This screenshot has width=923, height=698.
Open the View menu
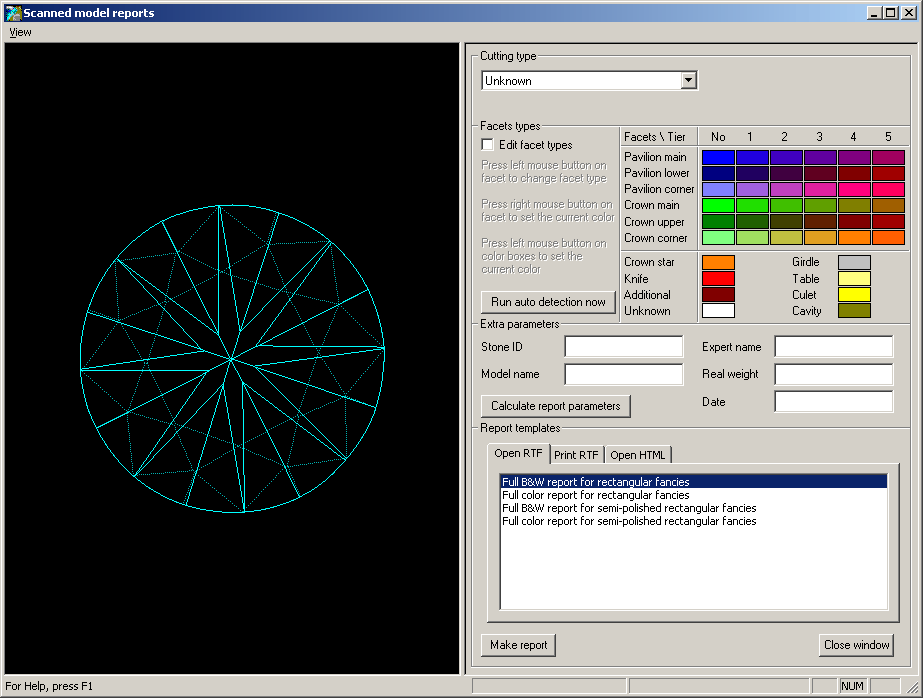click(x=20, y=32)
